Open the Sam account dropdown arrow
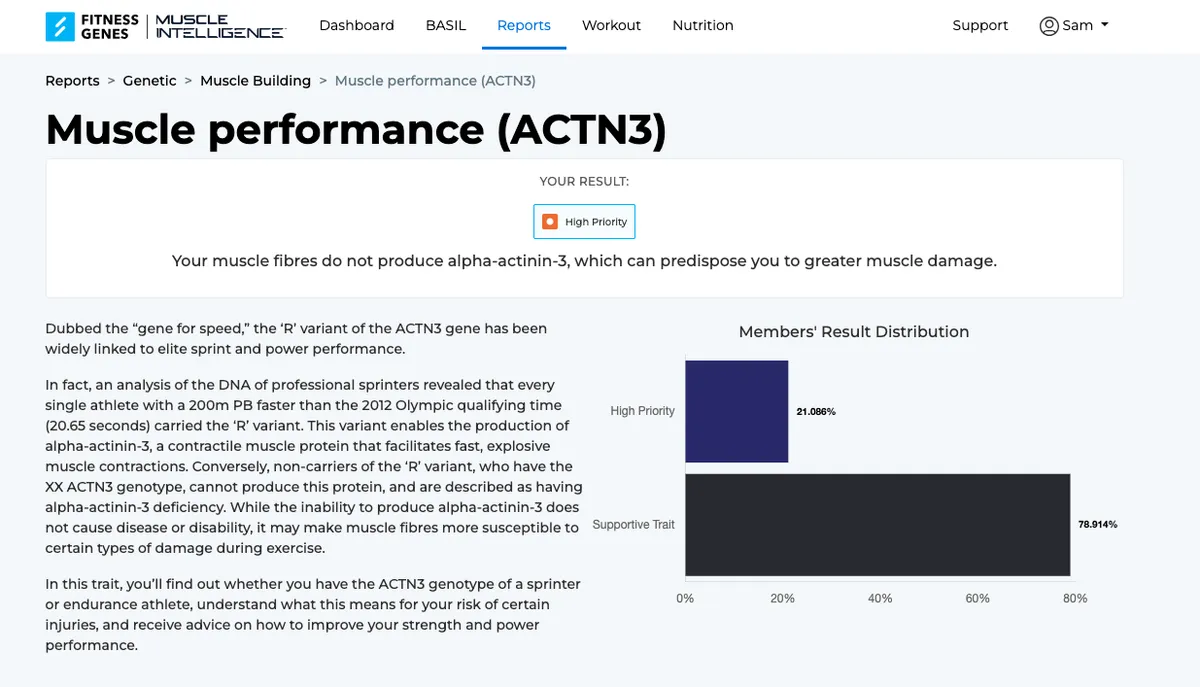This screenshot has height=687, width=1200. pos(1105,25)
